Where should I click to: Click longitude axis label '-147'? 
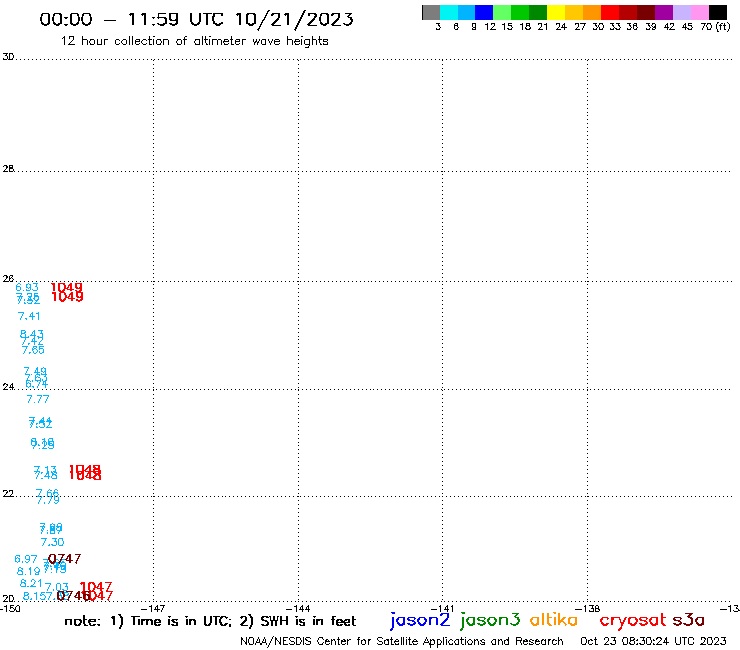pyautogui.click(x=153, y=608)
